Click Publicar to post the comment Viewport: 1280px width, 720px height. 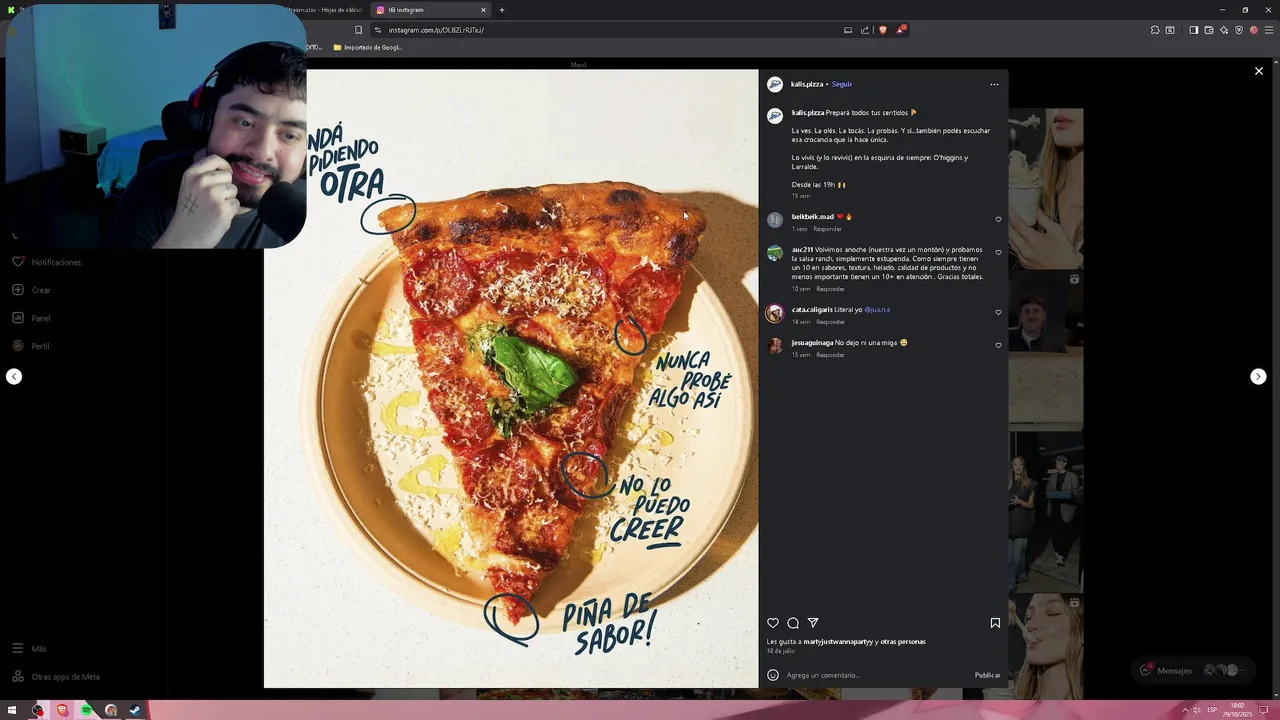(x=987, y=675)
